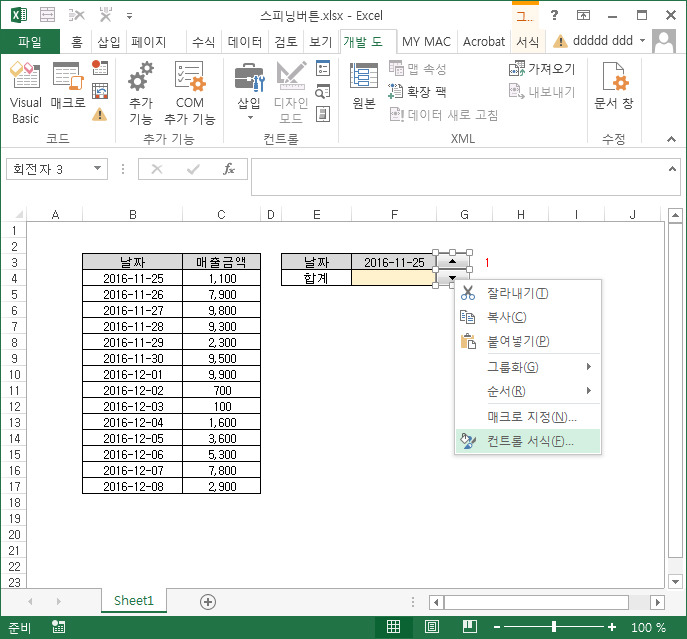Screen dimensions: 687x639
Task: Click Paste (붙여넣기) in context menu
Action: pos(528,341)
